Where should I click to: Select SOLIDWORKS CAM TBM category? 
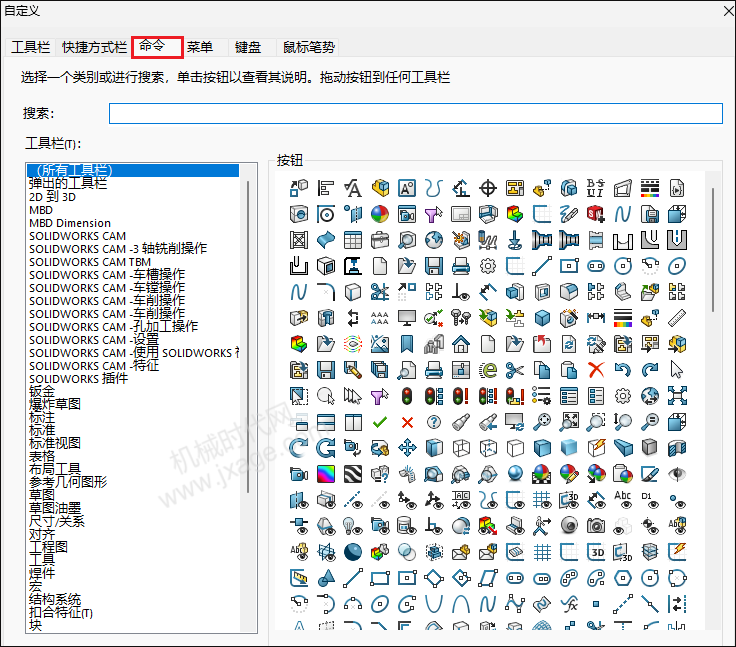click(x=90, y=262)
